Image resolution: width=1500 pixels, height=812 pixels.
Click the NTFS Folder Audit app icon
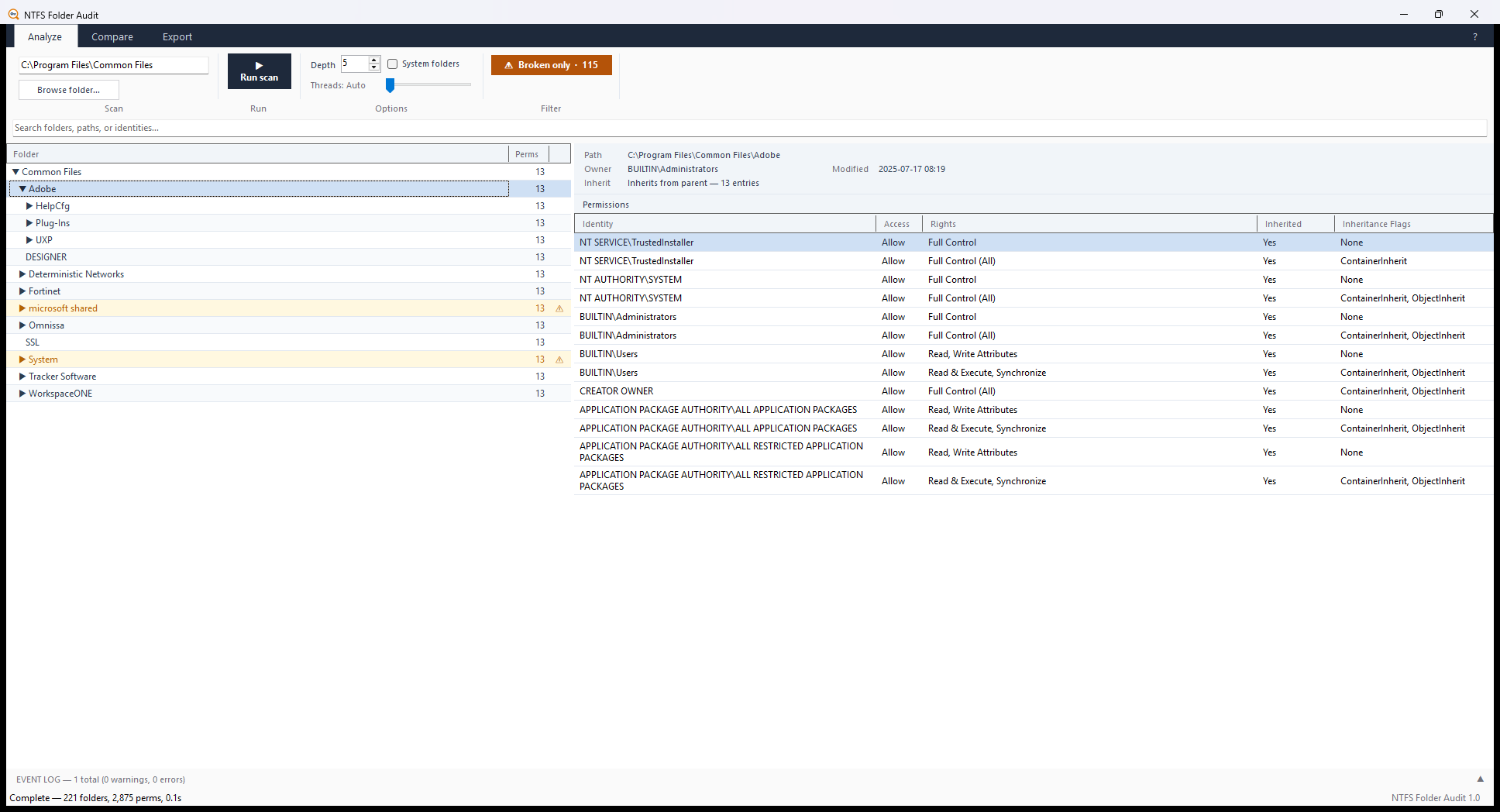click(13, 14)
